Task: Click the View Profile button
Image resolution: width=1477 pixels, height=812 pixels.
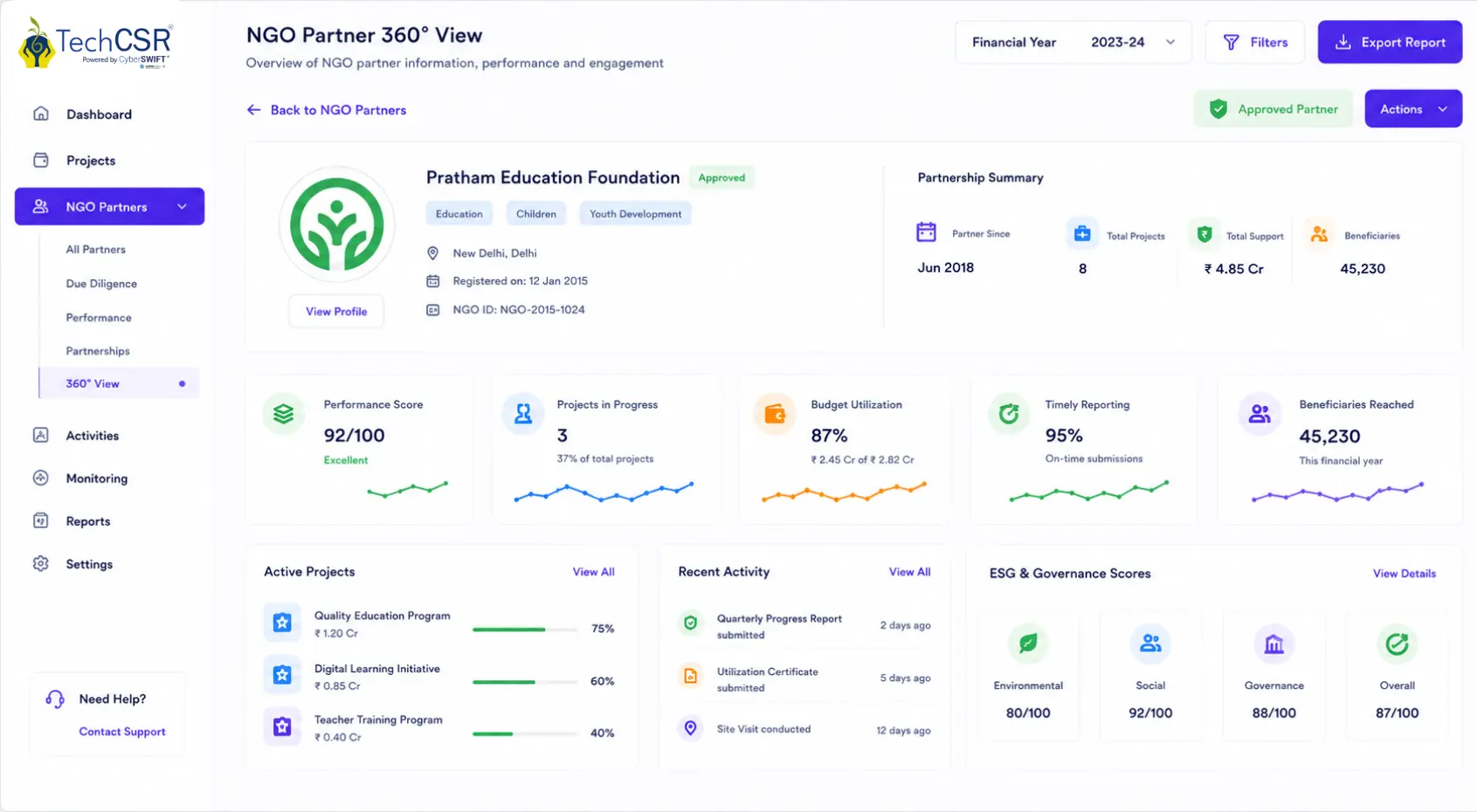Action: (x=336, y=312)
